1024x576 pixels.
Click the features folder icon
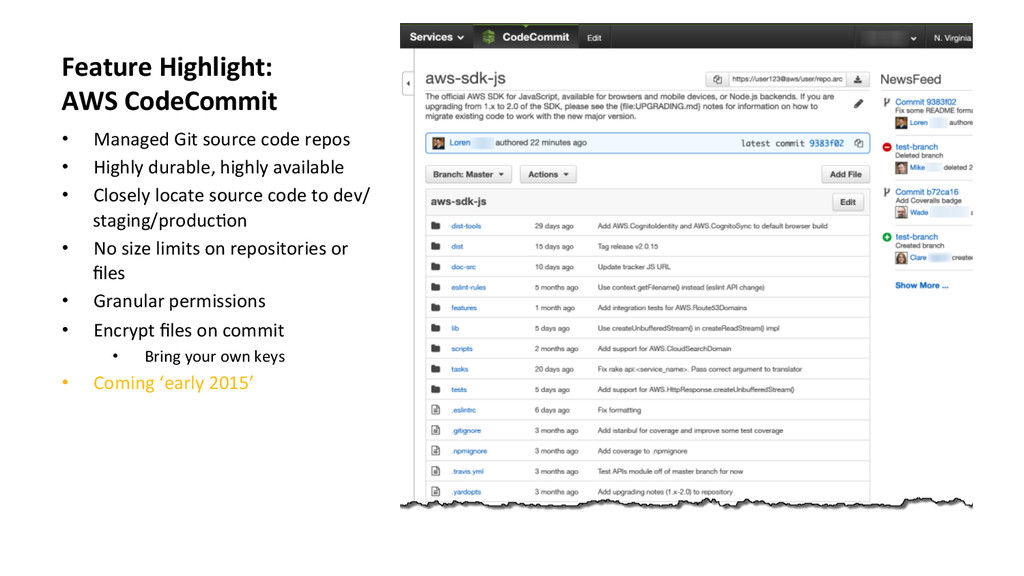click(x=436, y=308)
